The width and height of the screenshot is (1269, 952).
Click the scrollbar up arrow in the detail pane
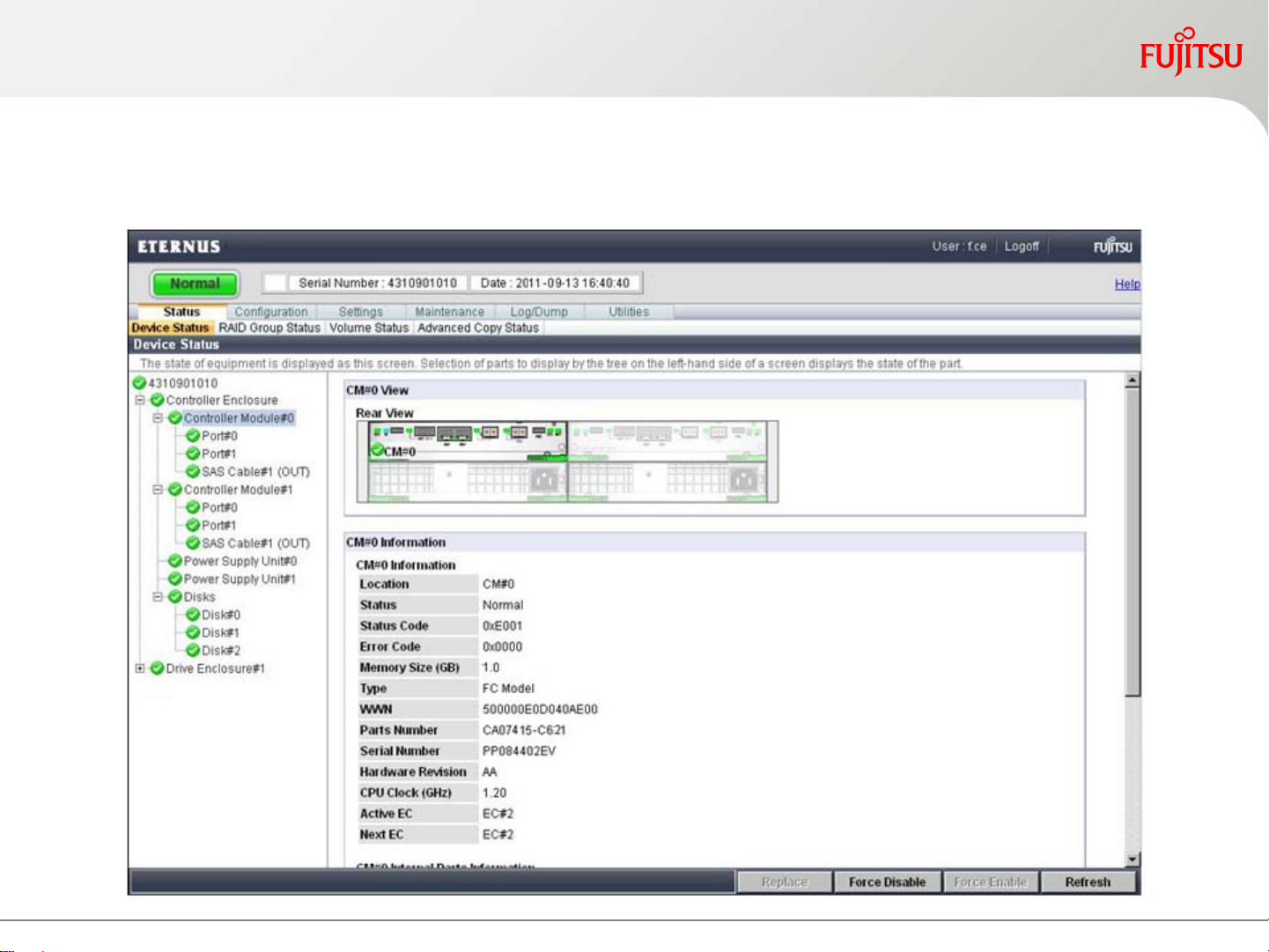(1133, 380)
